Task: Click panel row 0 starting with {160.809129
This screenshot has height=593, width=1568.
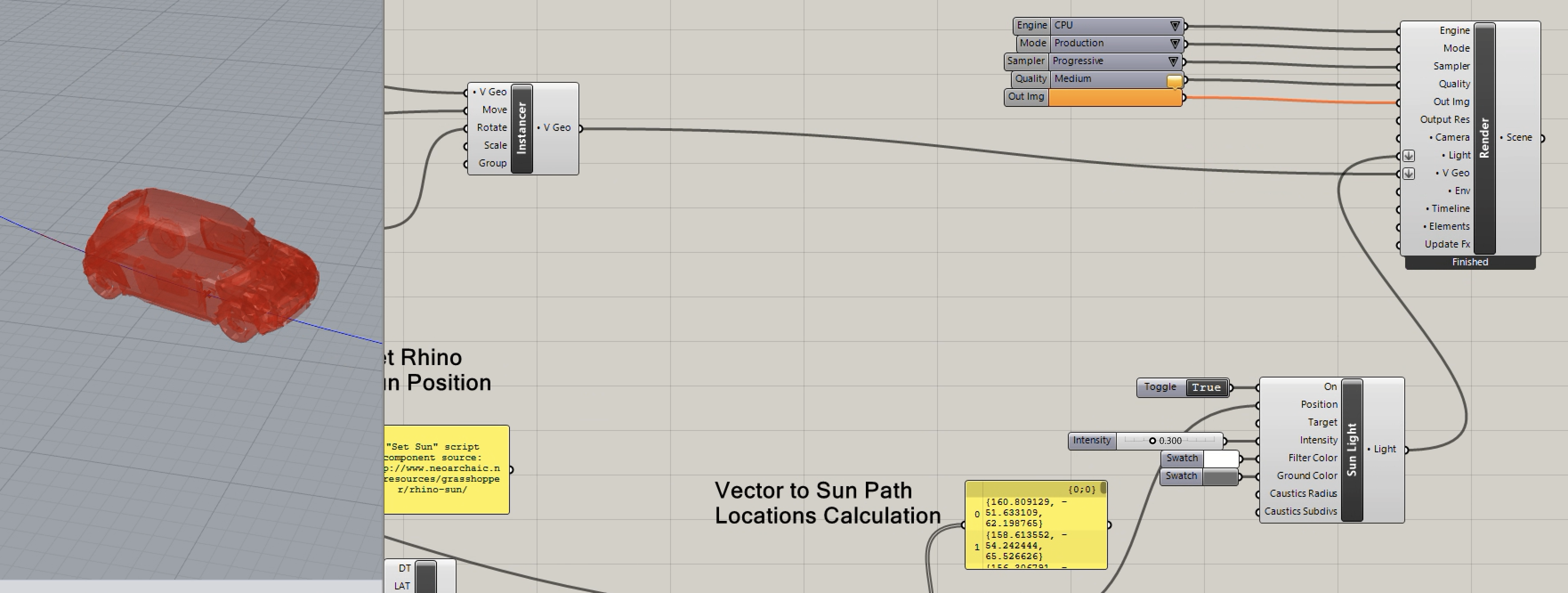Action: coord(1036,513)
